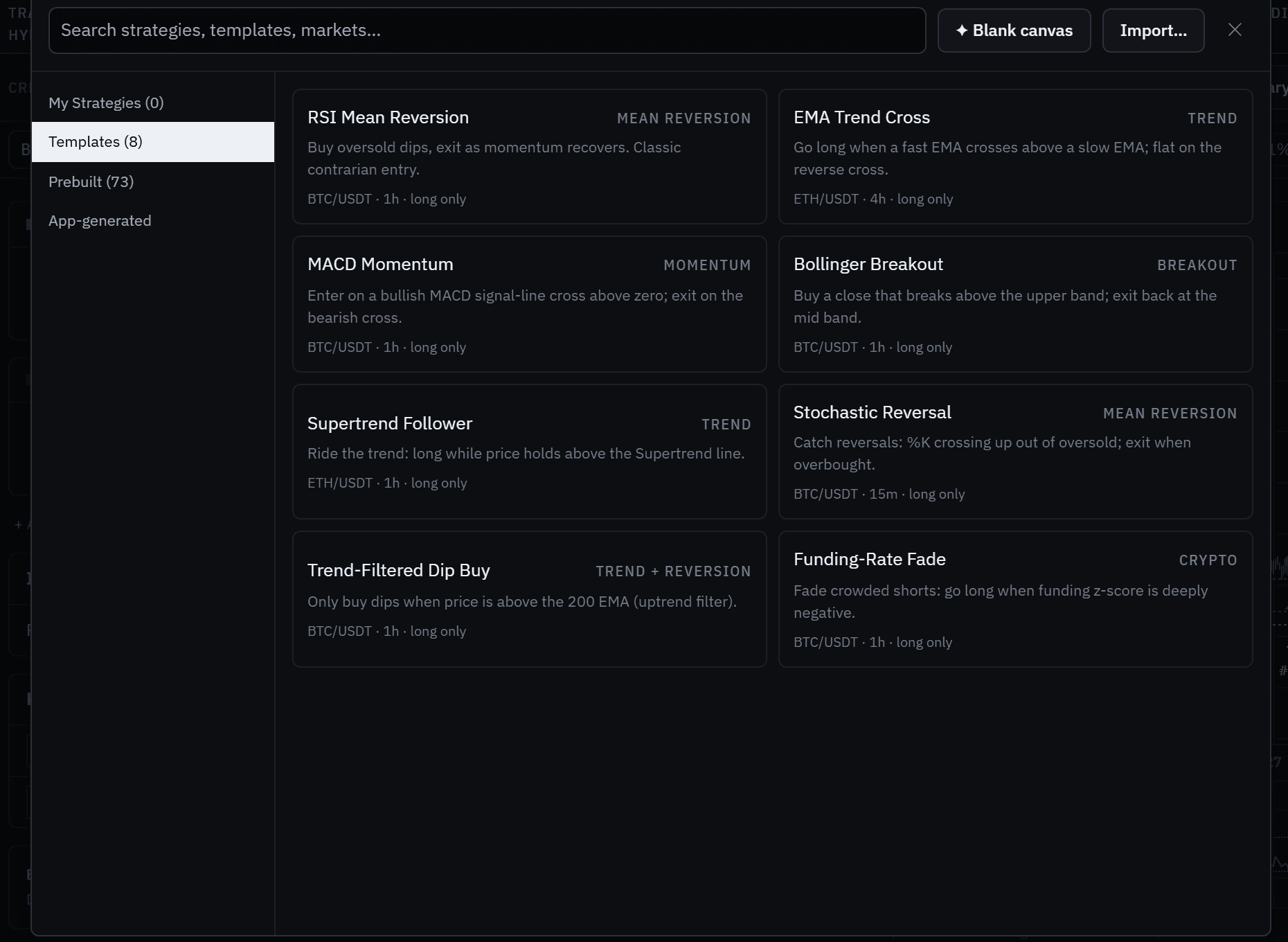Open the Import... button
The height and width of the screenshot is (942, 1288).
1154,30
